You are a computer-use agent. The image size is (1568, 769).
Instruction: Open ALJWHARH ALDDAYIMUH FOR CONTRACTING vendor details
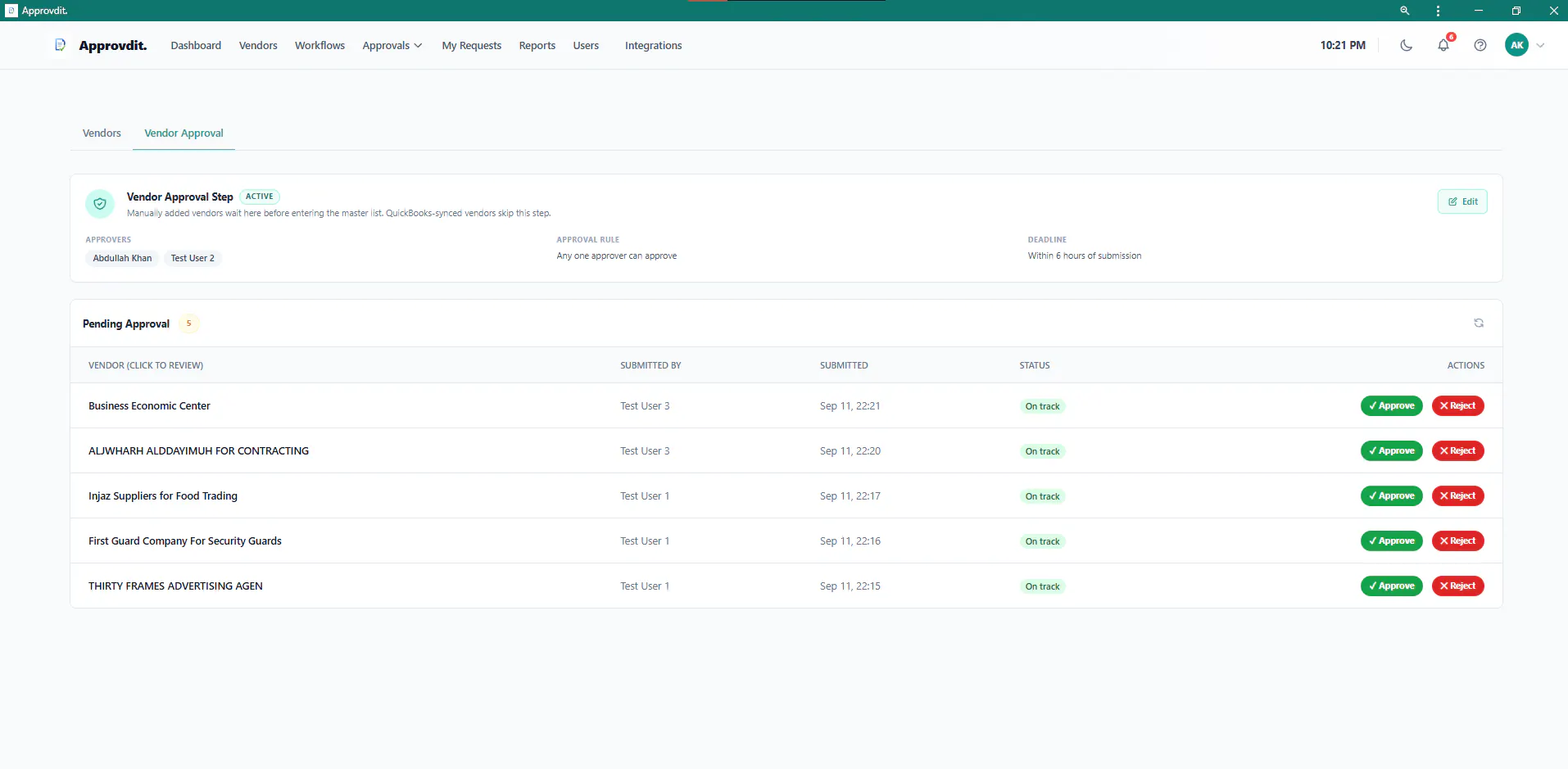(x=198, y=450)
